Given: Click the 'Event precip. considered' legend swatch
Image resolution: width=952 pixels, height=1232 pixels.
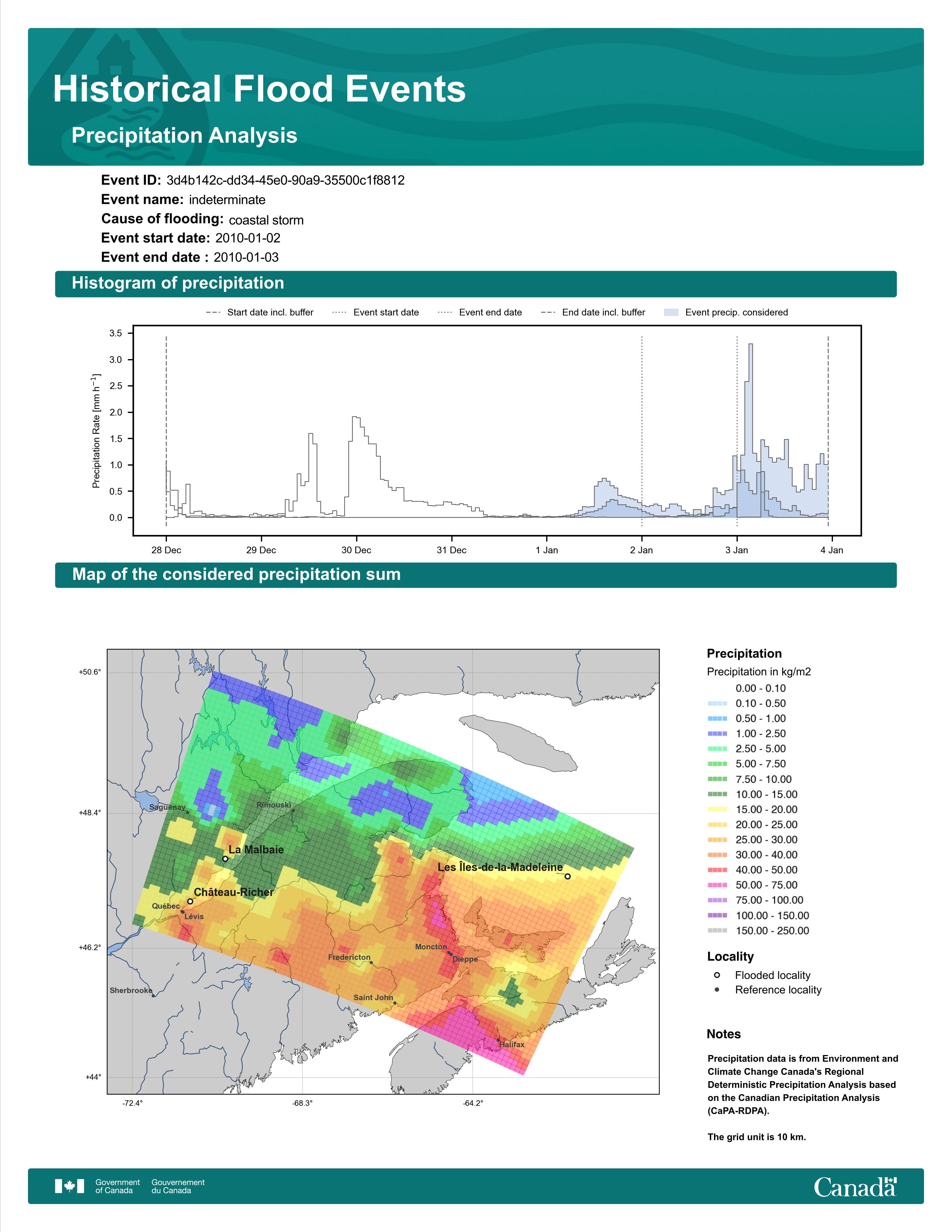Looking at the screenshot, I should tap(671, 312).
